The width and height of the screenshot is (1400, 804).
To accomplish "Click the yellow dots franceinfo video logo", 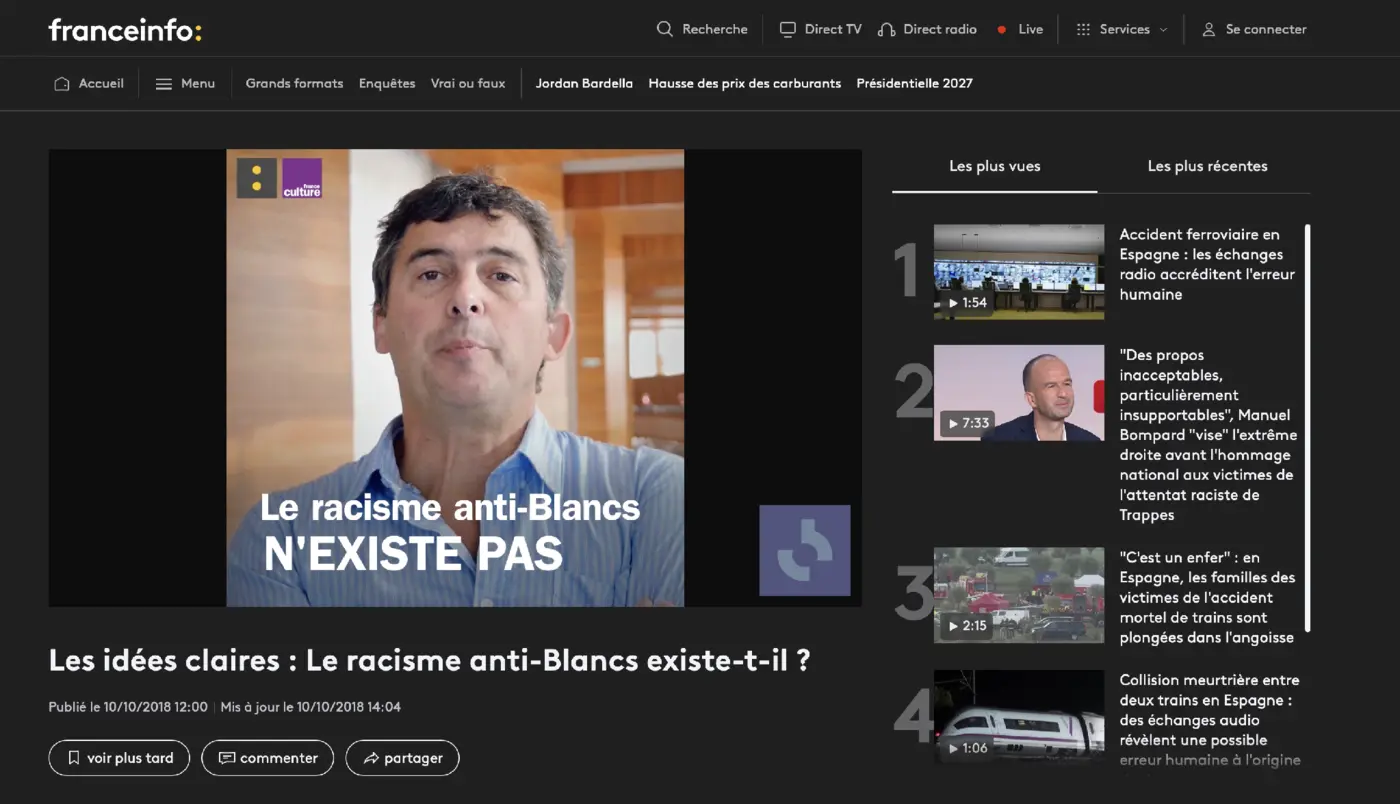I will 257,178.
